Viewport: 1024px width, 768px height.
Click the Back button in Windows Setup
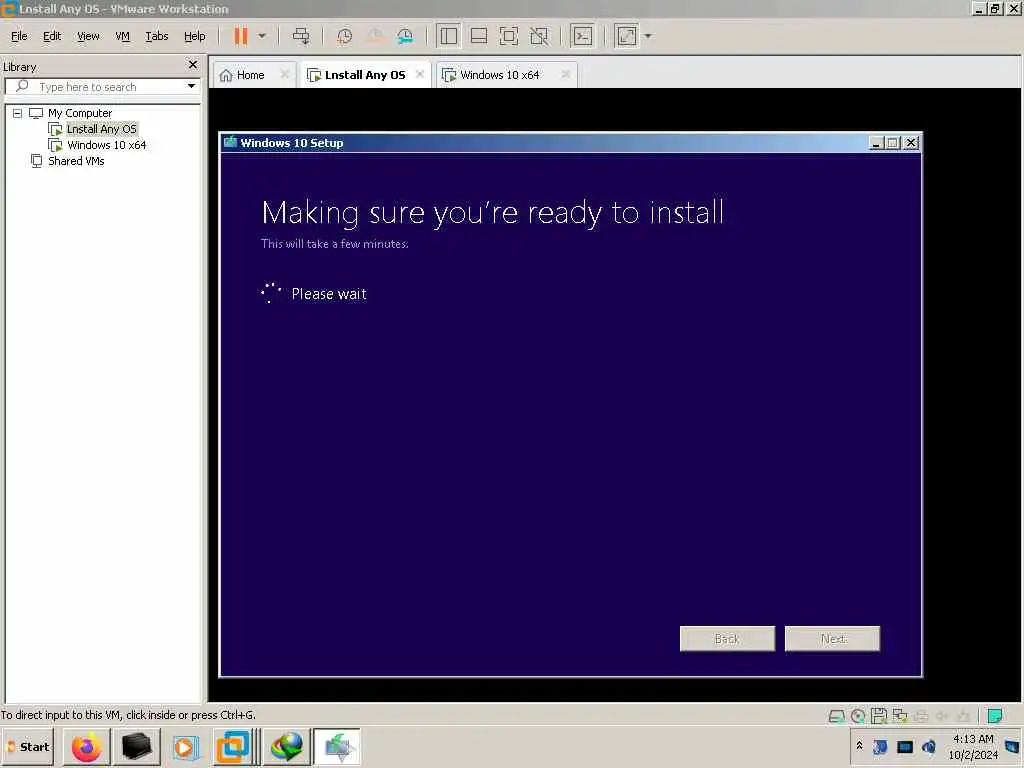click(727, 639)
